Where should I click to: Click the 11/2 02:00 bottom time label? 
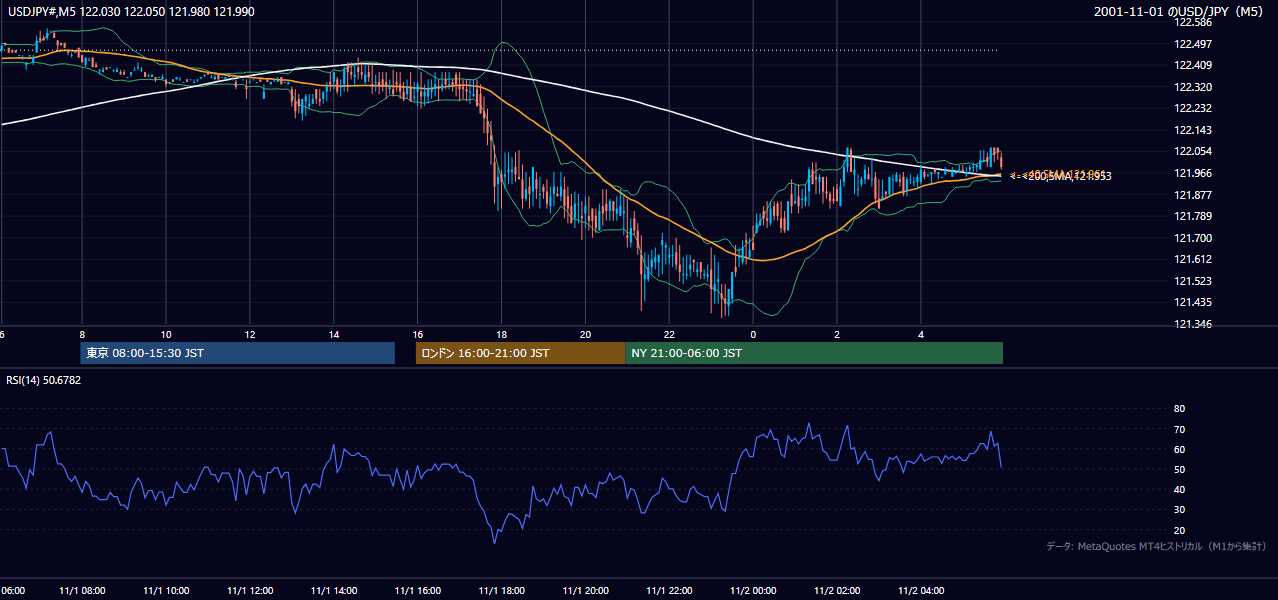click(x=838, y=590)
